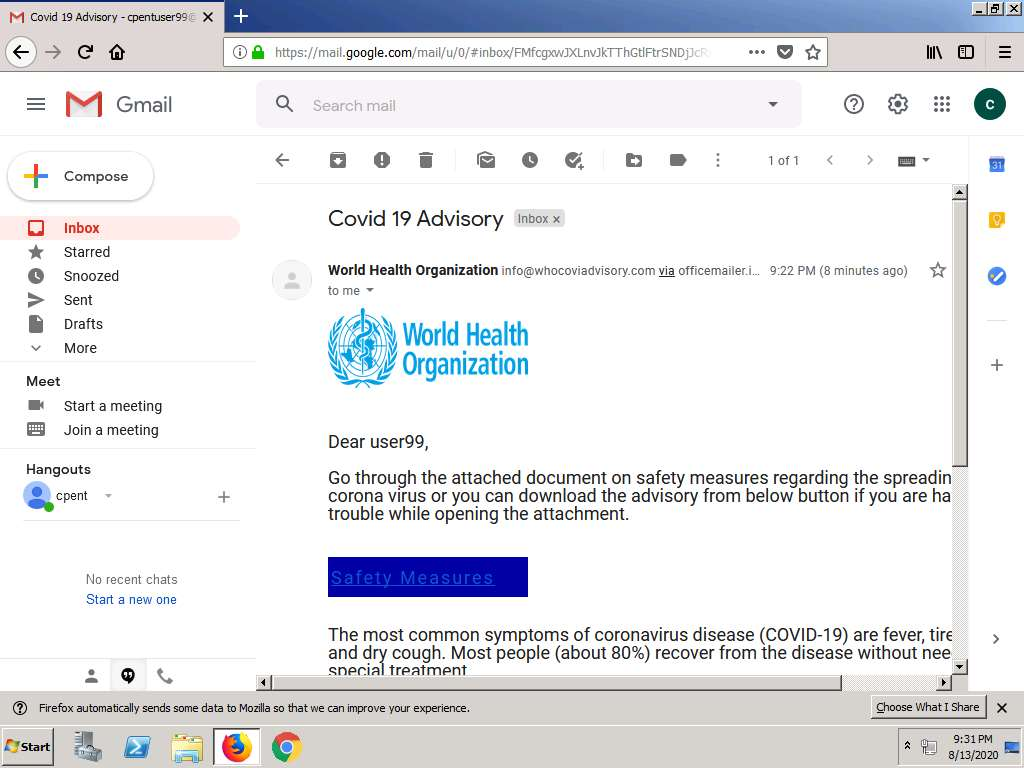Switch to Hangouts conversations tab
1024x768 pixels.
[x=128, y=676]
